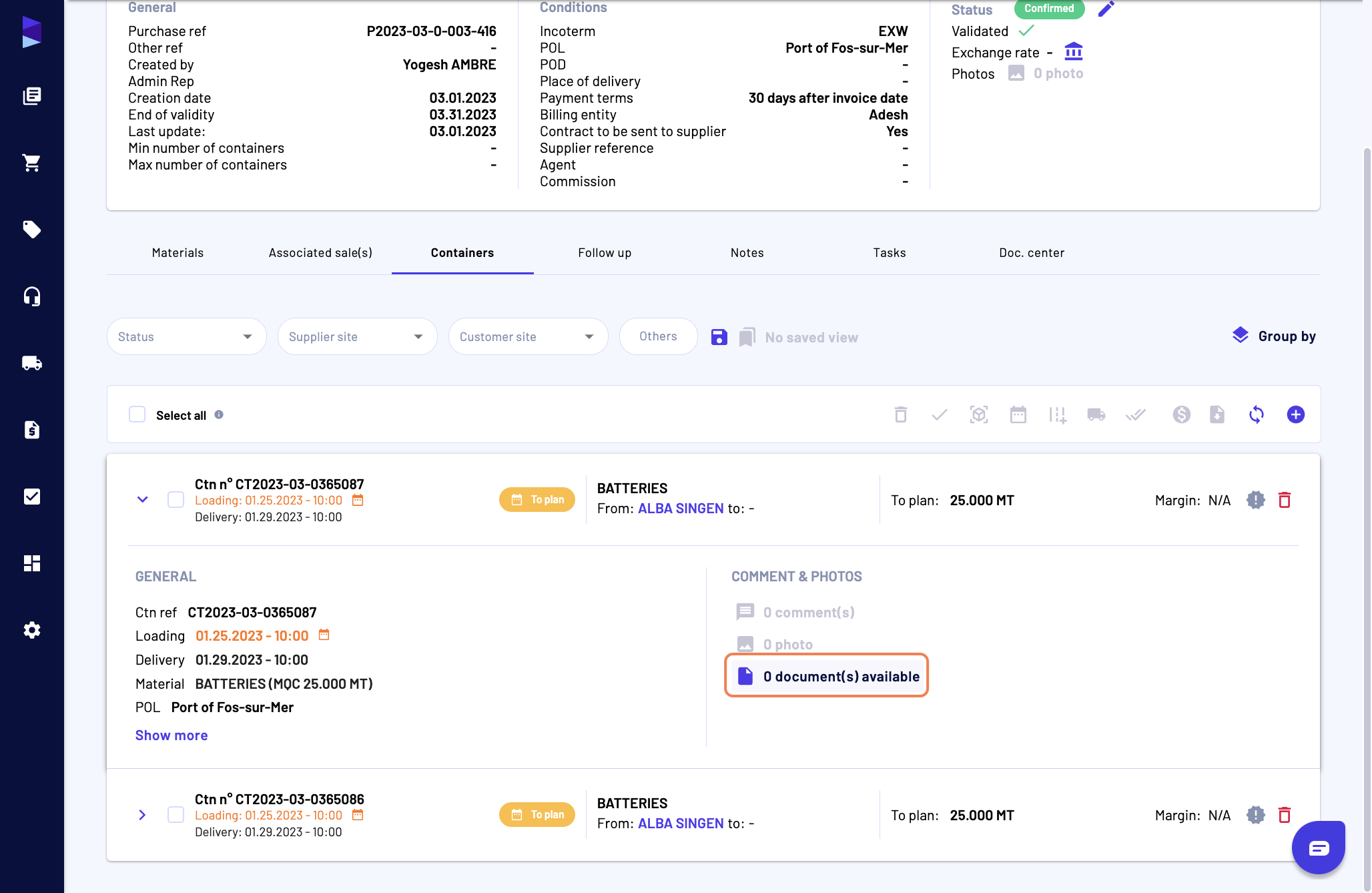Screen dimensions: 1372x893
Task: Delete container CT2023-03-0365087 via trash icon
Action: coord(1284,500)
